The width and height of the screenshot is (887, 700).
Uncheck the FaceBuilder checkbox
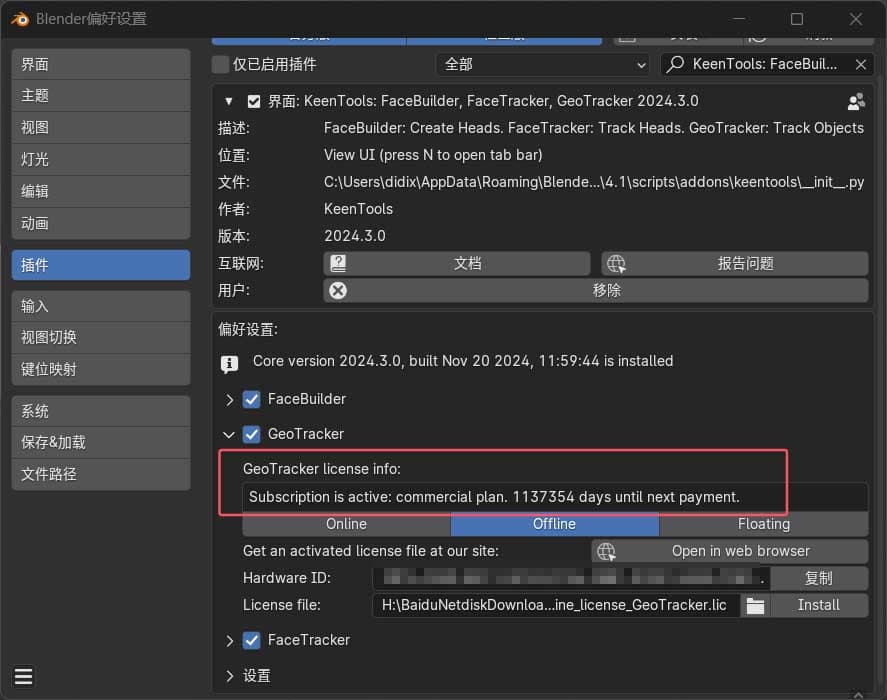pos(252,400)
